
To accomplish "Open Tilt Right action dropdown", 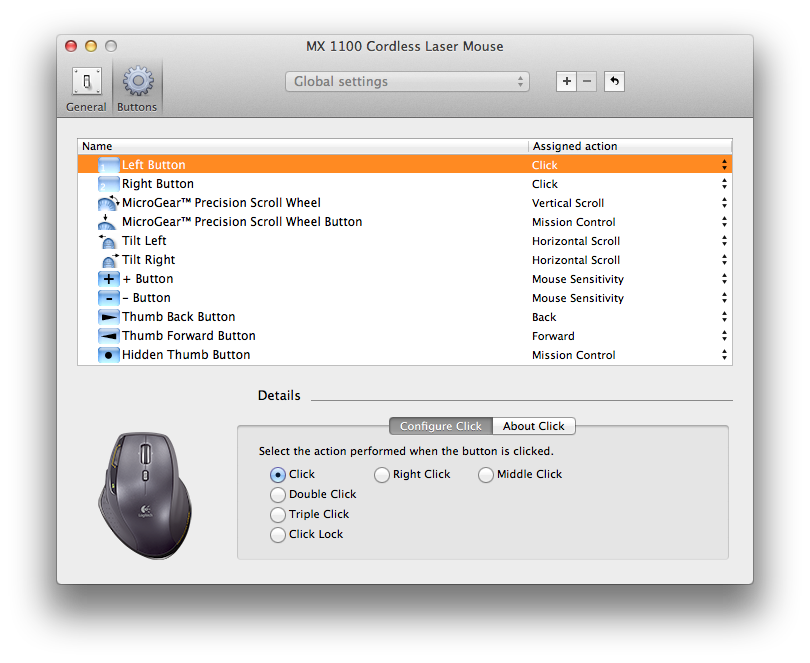I will pos(724,260).
